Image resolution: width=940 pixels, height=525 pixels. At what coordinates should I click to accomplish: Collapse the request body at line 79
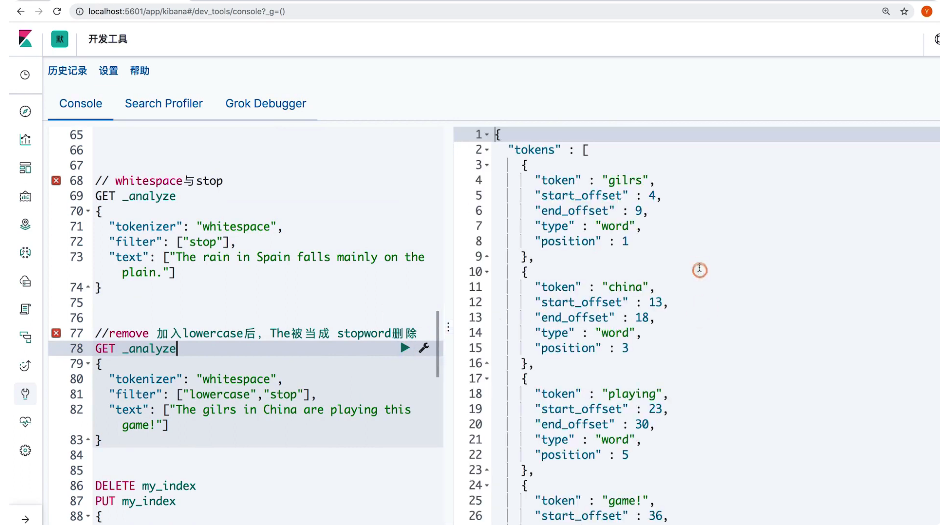87,364
